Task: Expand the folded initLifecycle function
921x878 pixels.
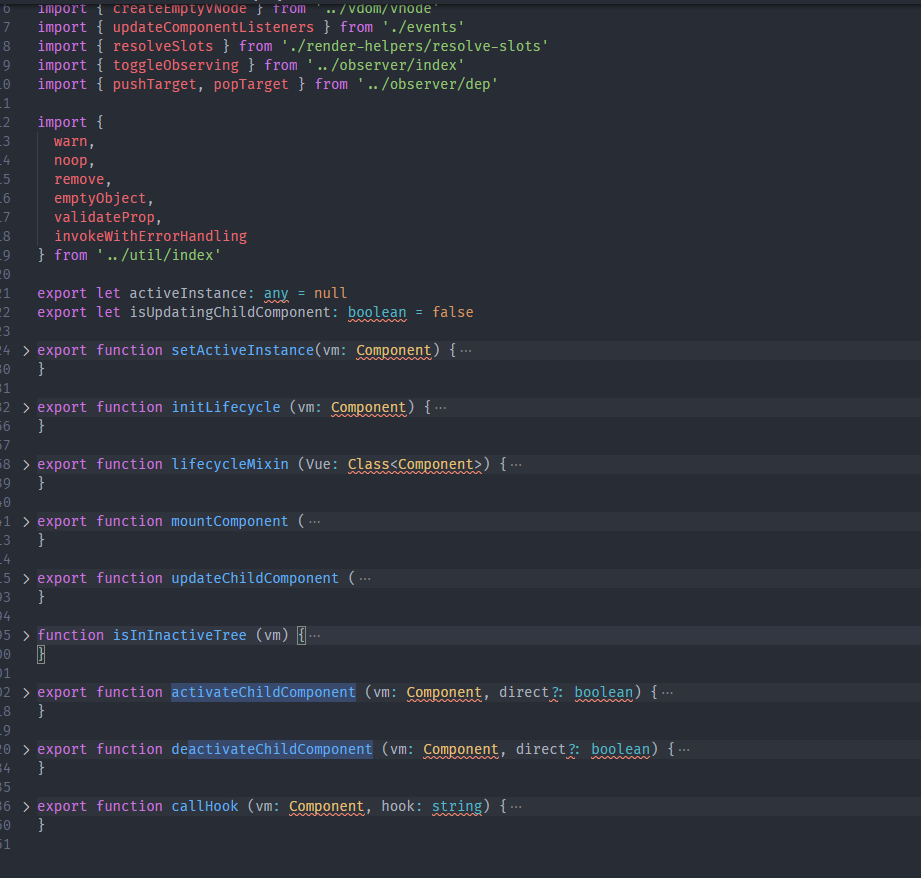Action: (26, 408)
